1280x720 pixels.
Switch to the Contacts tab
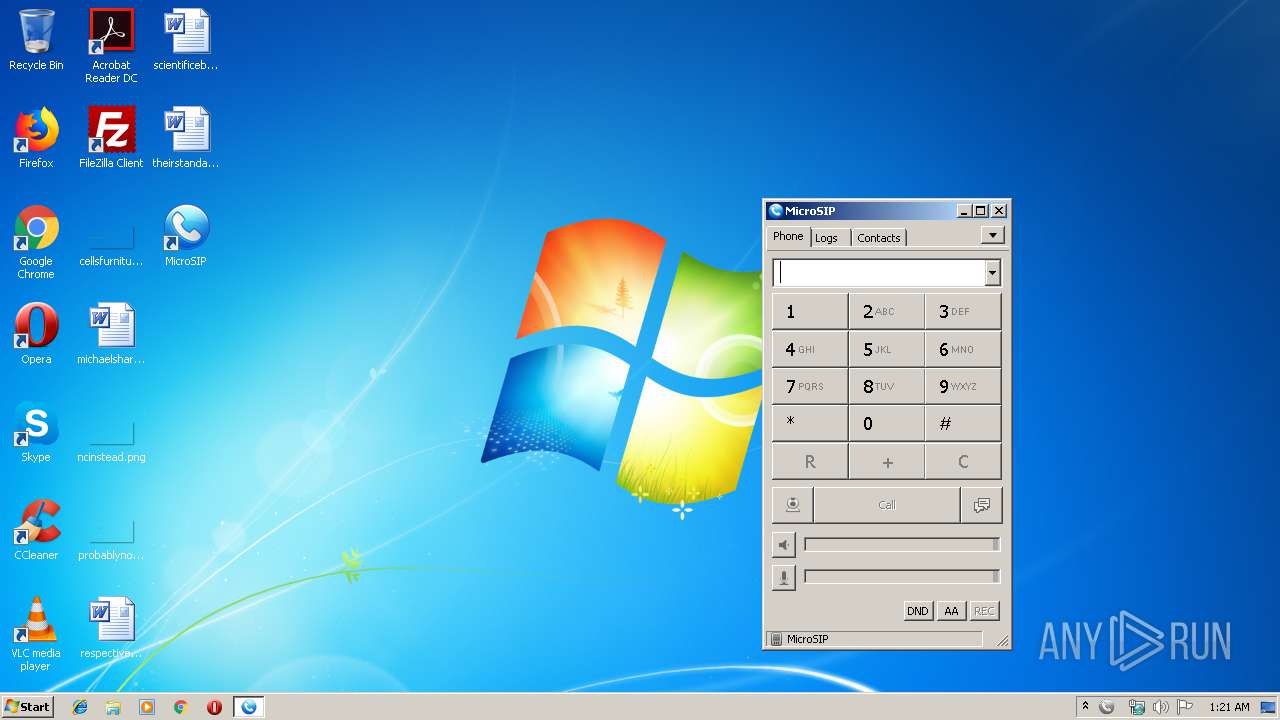click(x=879, y=238)
